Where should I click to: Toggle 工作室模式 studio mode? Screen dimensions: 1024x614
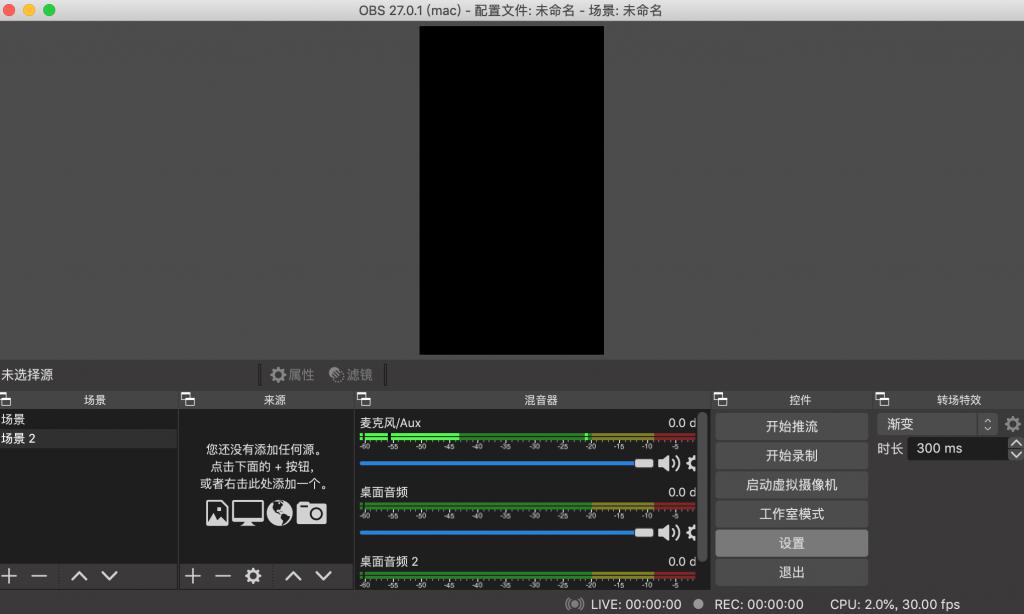(792, 514)
